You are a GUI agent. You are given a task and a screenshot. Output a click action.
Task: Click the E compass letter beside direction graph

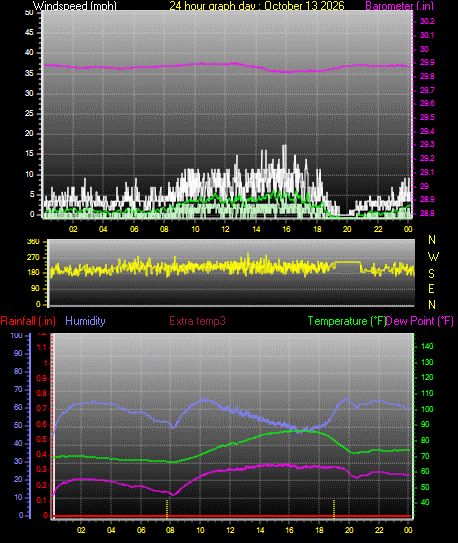[431, 289]
